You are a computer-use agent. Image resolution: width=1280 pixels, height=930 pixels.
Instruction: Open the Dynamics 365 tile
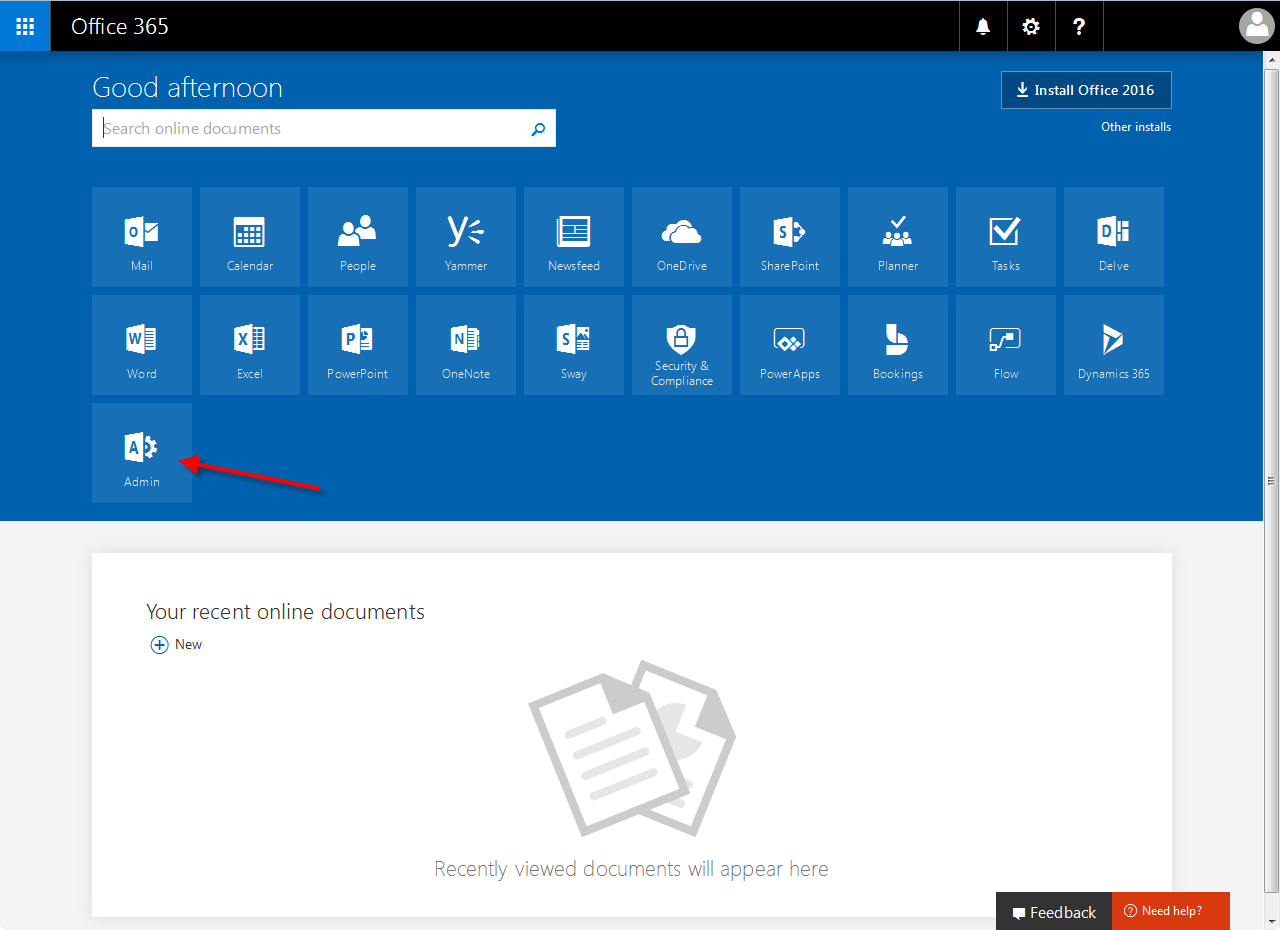(1114, 345)
